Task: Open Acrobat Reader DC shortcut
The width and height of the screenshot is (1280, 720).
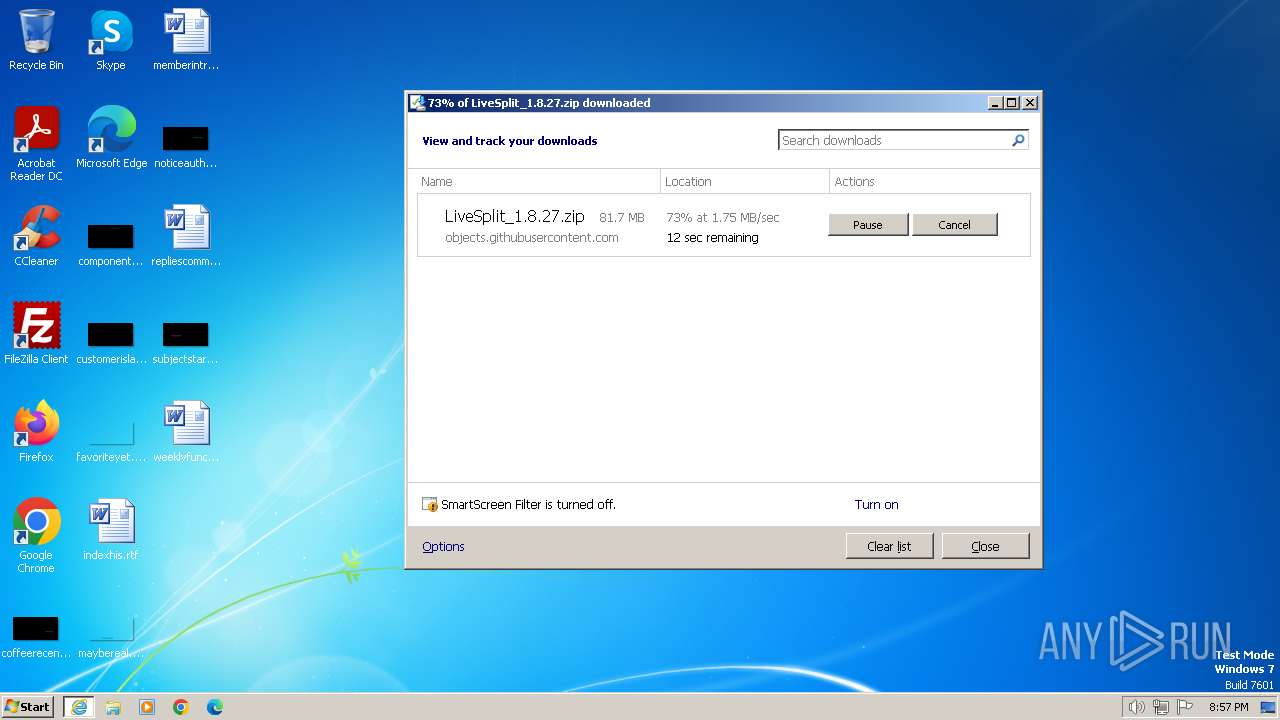Action: [36, 143]
